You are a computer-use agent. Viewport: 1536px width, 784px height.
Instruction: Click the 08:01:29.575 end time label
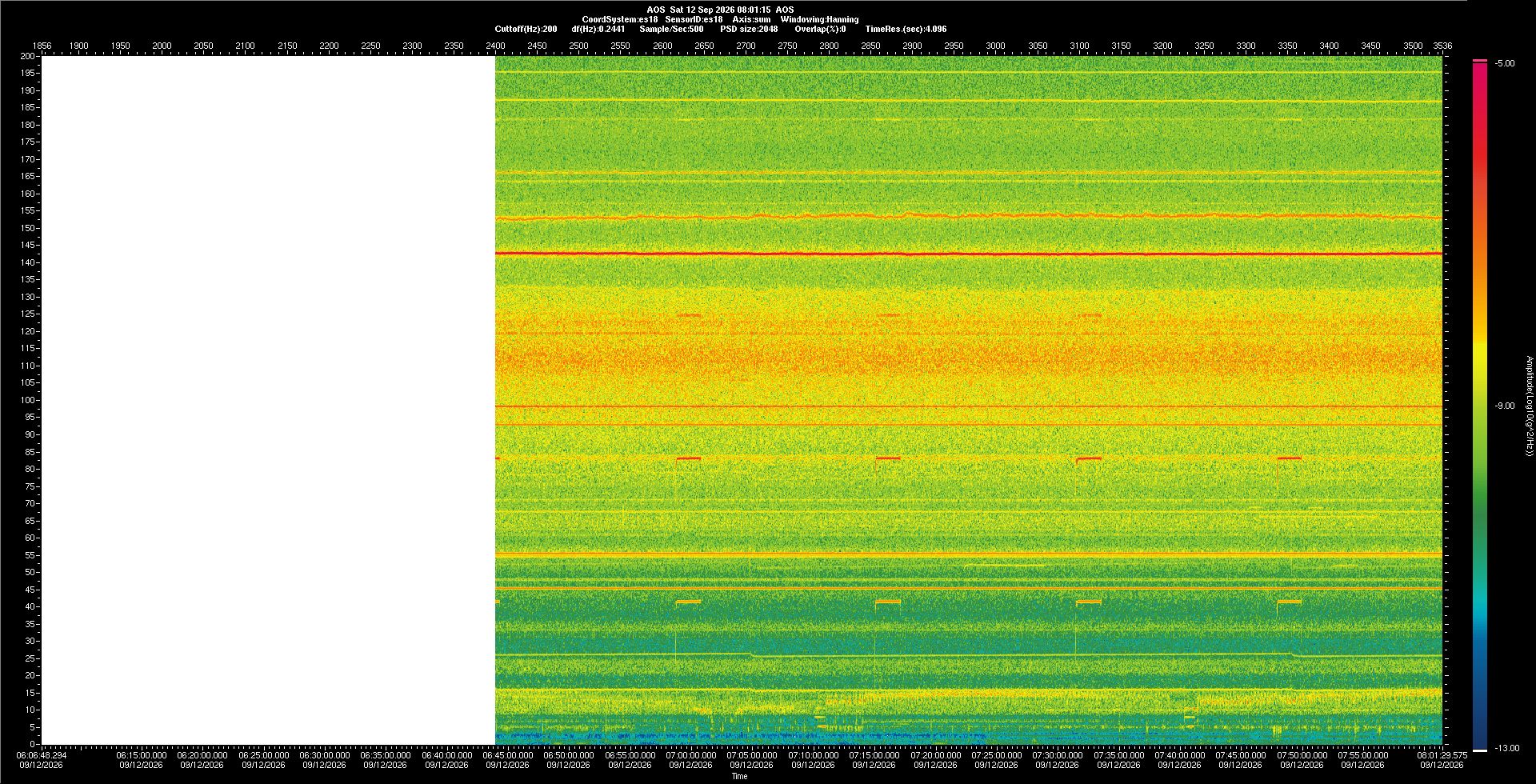click(x=1442, y=754)
